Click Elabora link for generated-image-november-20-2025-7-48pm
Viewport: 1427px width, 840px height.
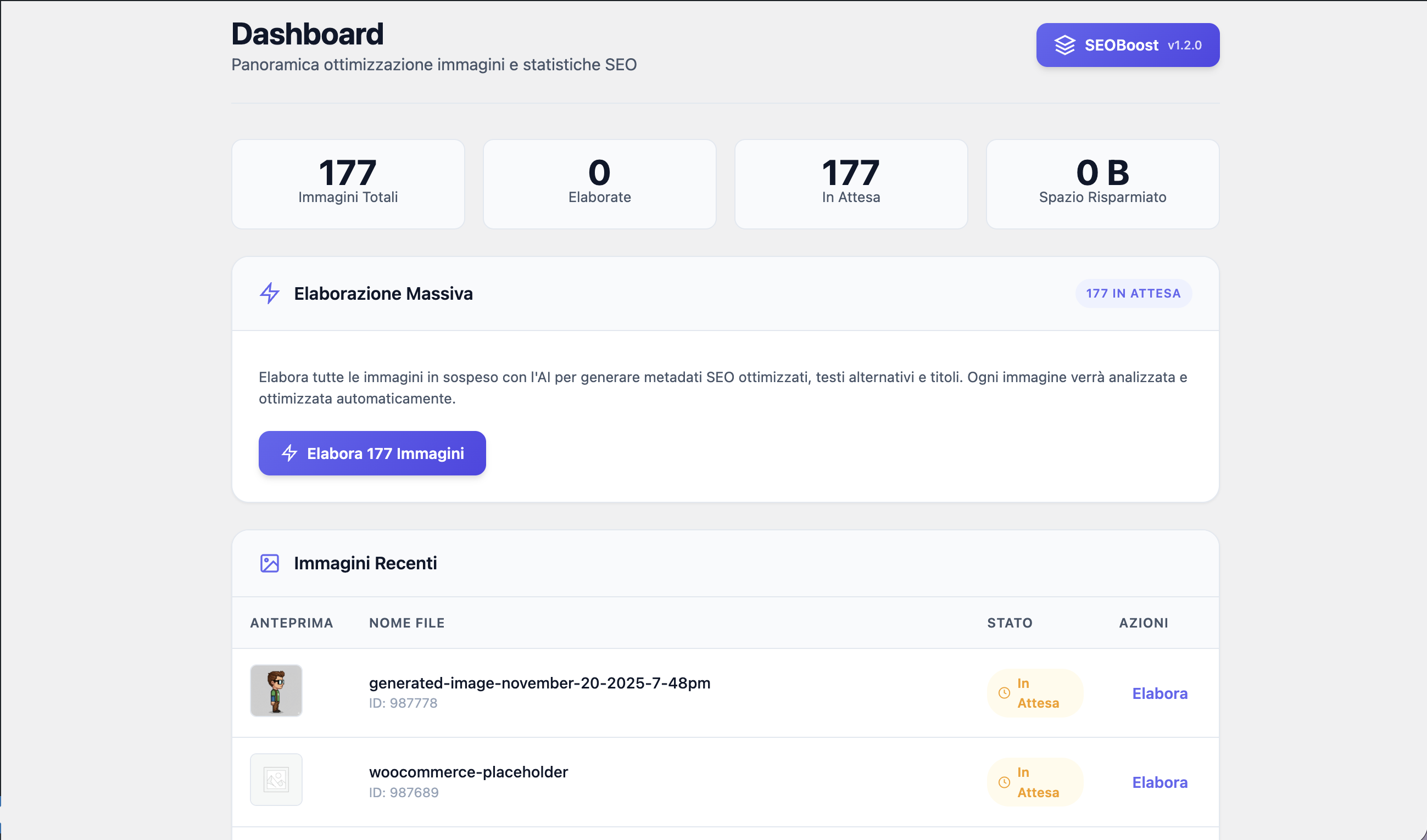[1159, 693]
